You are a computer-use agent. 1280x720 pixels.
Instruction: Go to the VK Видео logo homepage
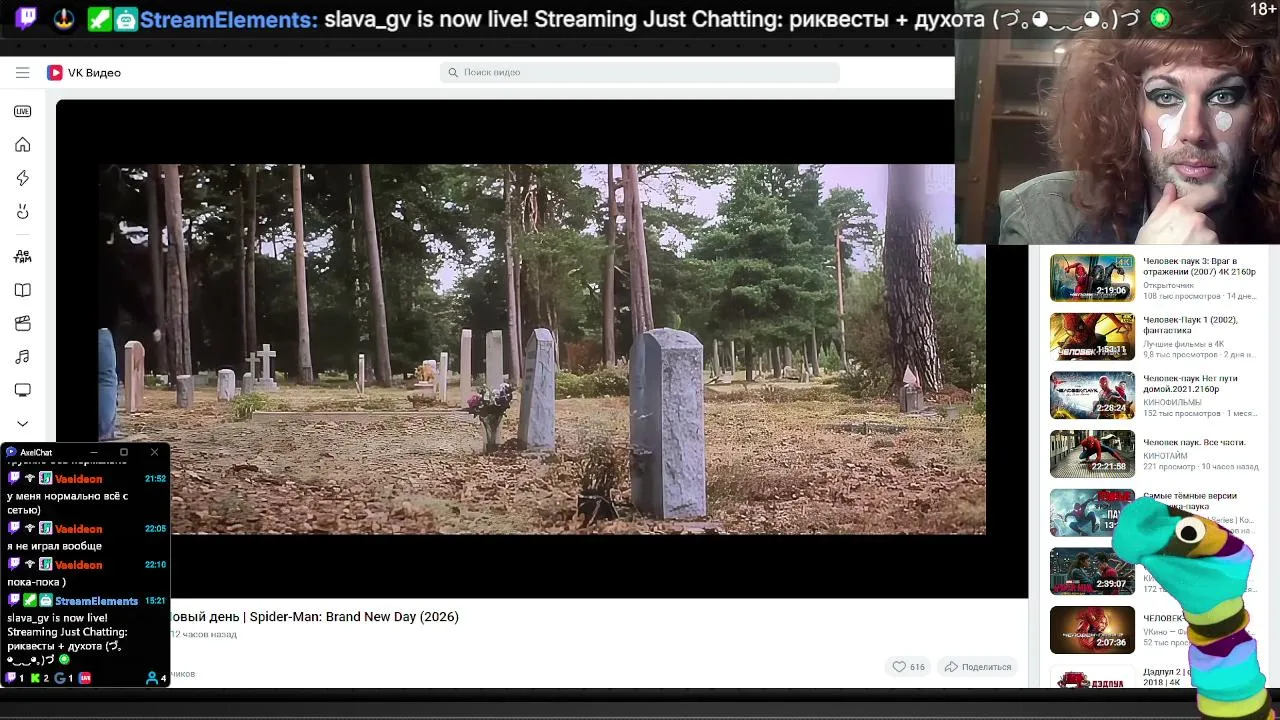[x=84, y=72]
